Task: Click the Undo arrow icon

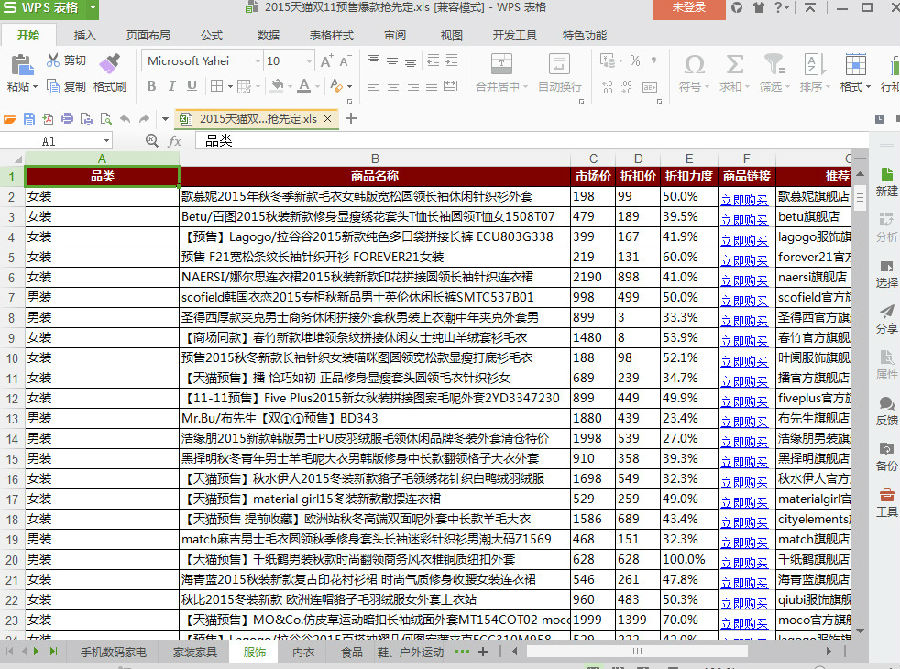Action: (125, 119)
